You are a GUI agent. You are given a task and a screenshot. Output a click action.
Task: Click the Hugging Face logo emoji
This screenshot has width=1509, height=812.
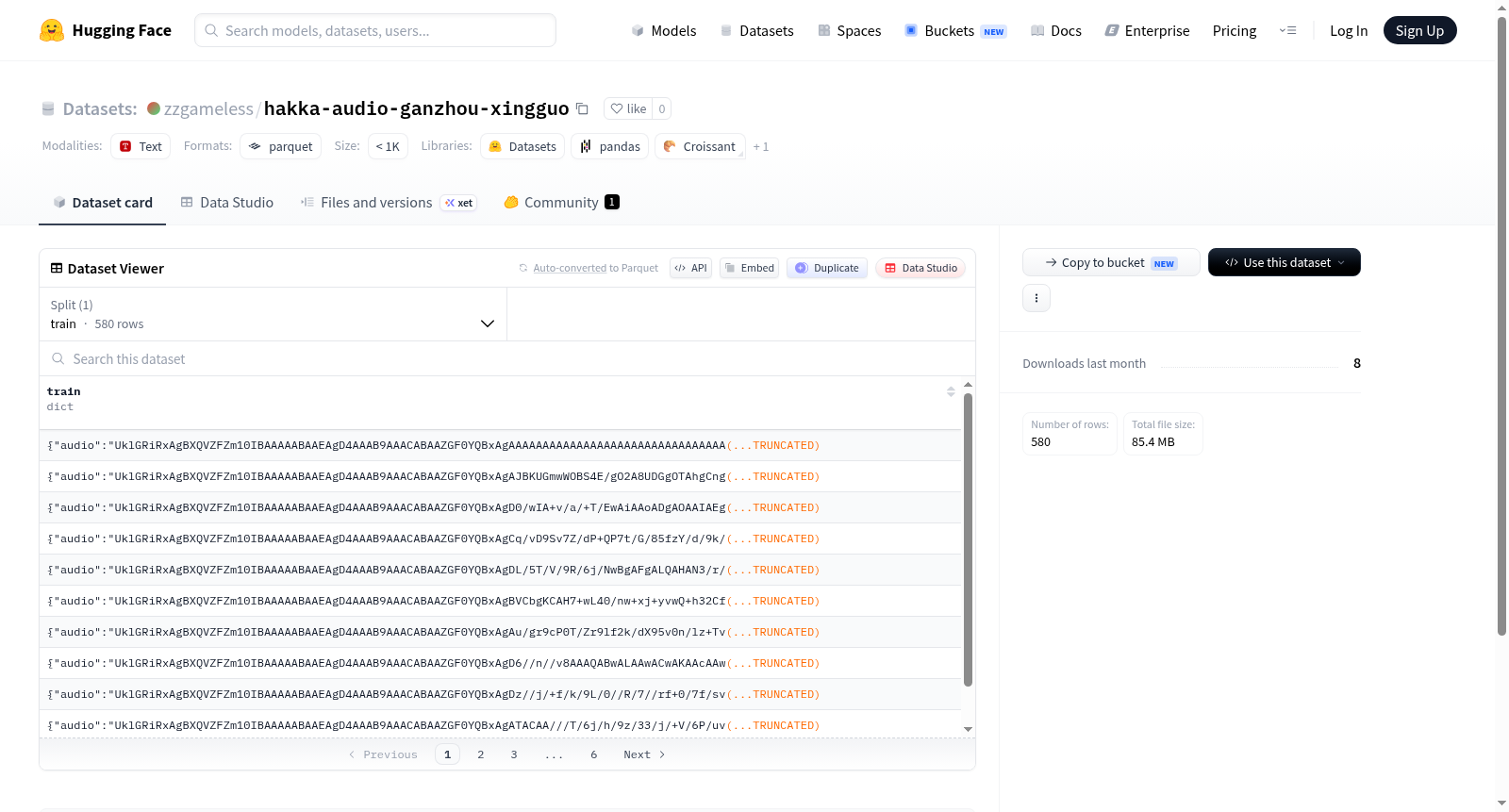coord(52,30)
